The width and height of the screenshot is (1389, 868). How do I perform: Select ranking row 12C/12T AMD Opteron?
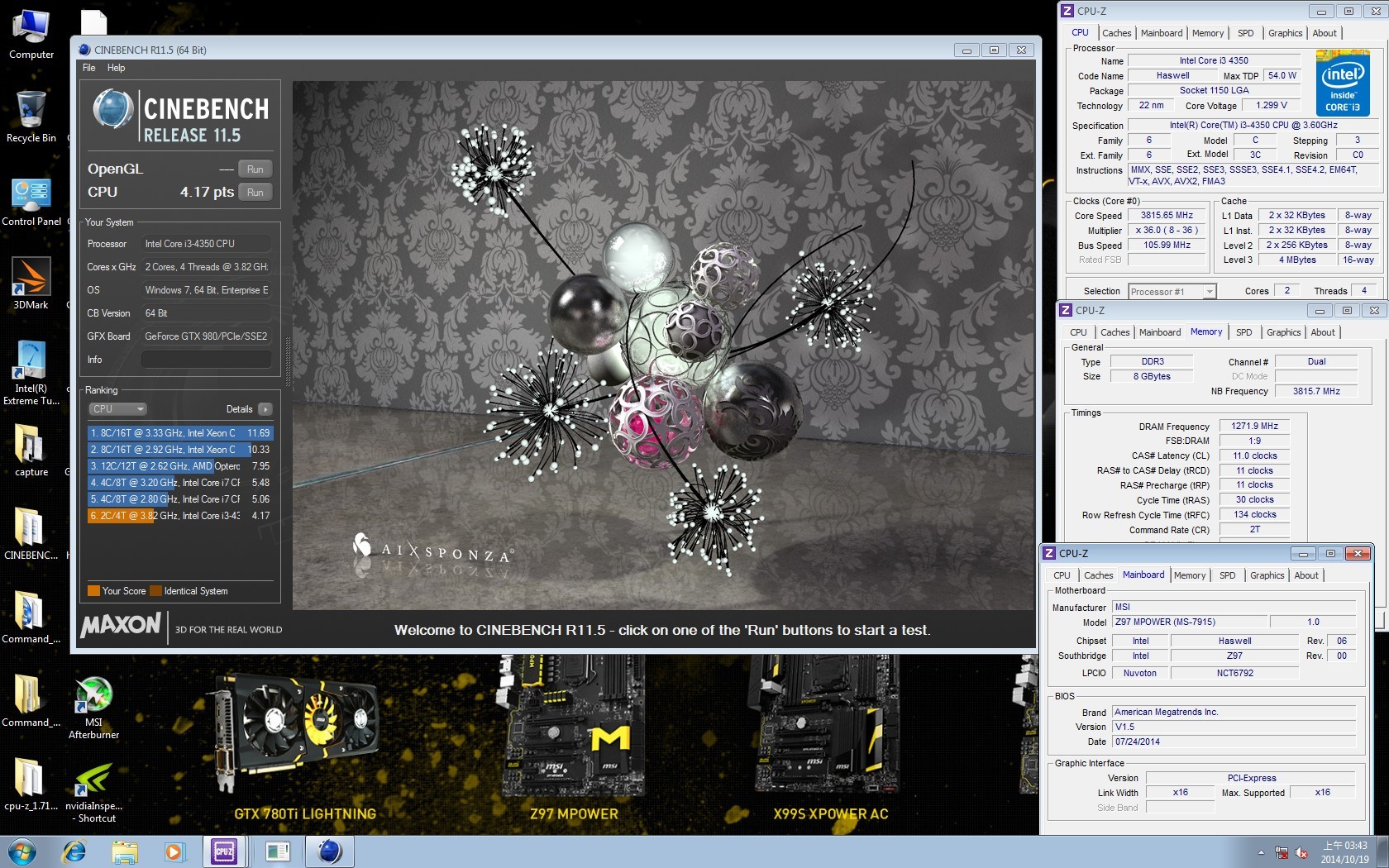179,466
